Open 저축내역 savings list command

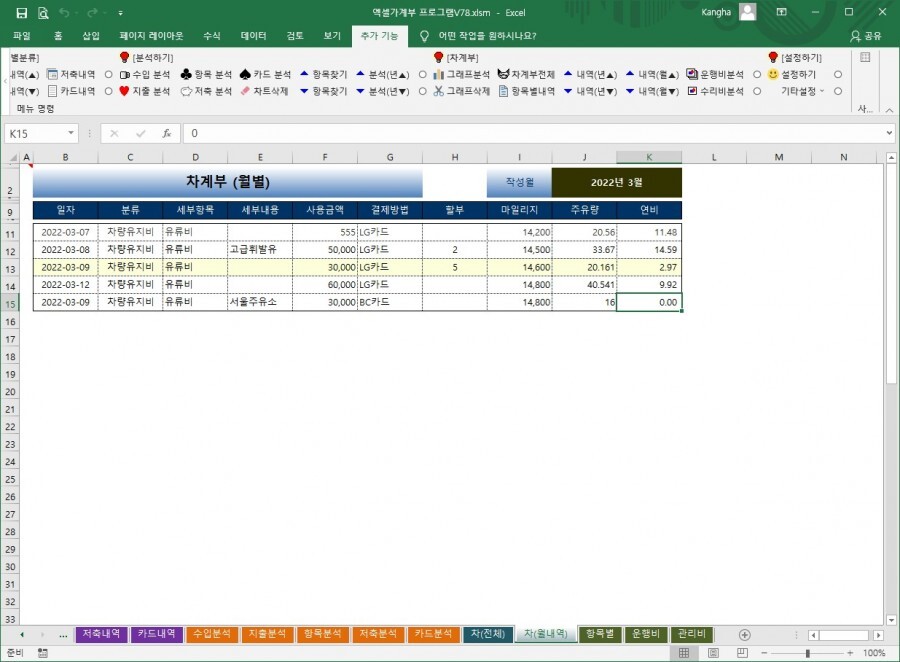(x=71, y=75)
